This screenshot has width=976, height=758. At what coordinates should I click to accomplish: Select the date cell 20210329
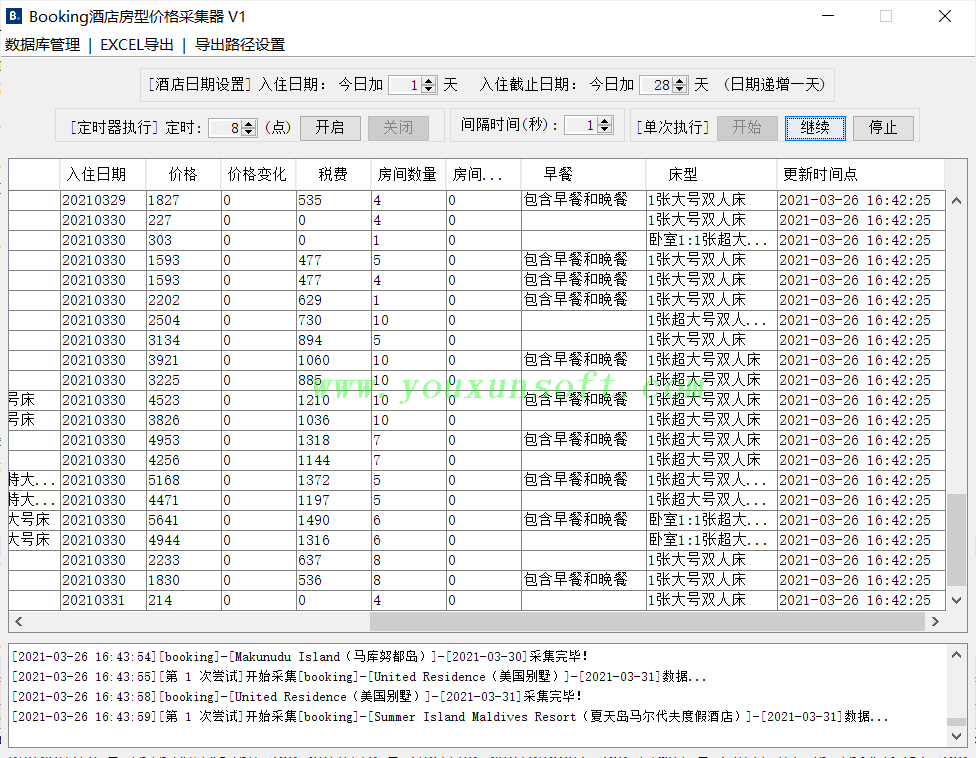(103, 200)
